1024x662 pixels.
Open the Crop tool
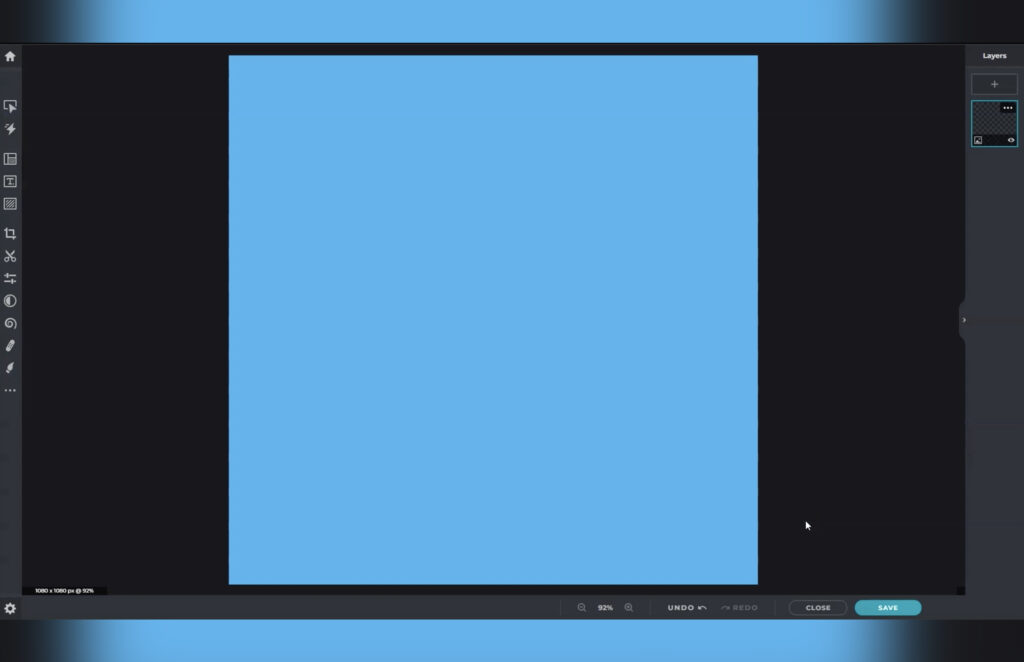(x=10, y=233)
